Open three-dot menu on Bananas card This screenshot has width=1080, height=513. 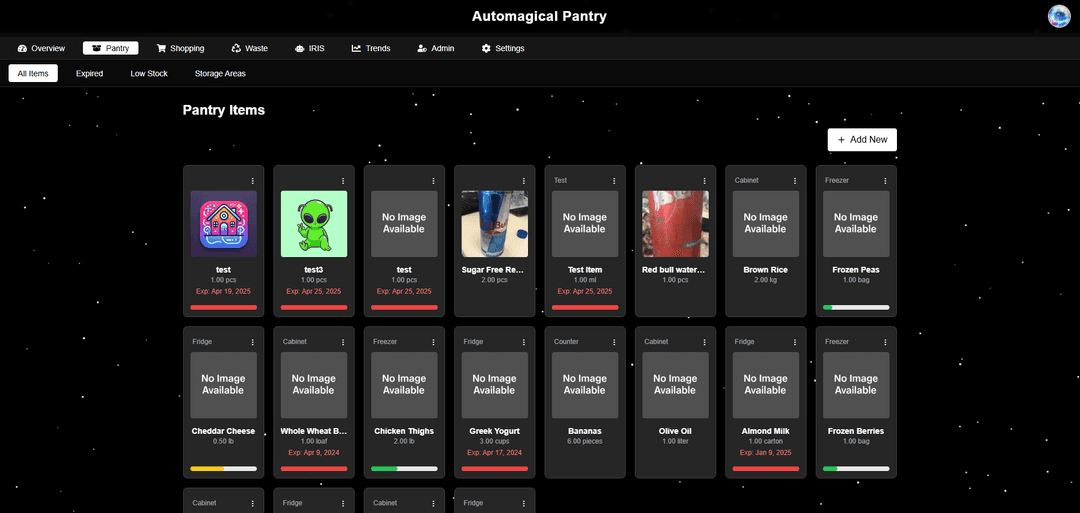pos(614,342)
